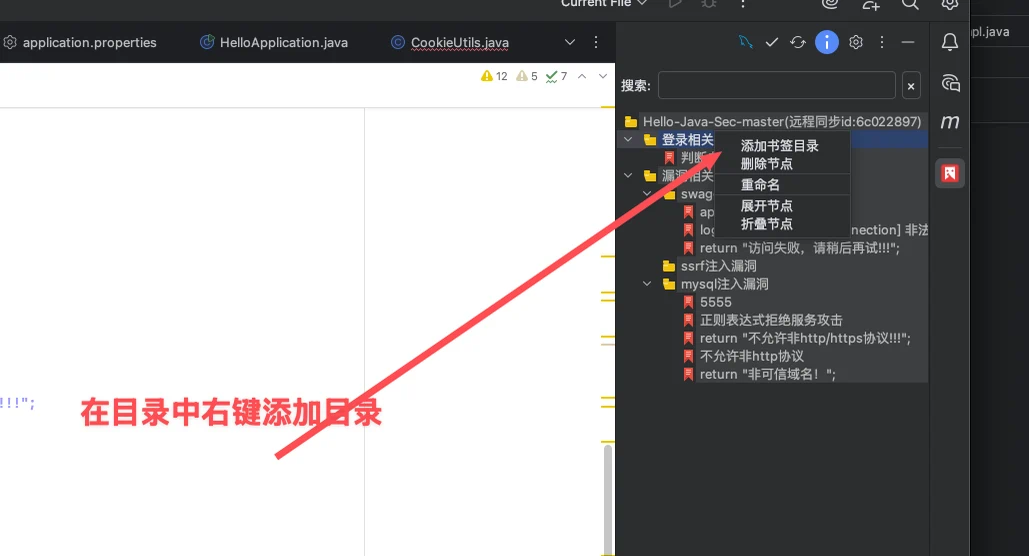Choose 删除节点 from the context menu
The image size is (1029, 556).
(766, 164)
